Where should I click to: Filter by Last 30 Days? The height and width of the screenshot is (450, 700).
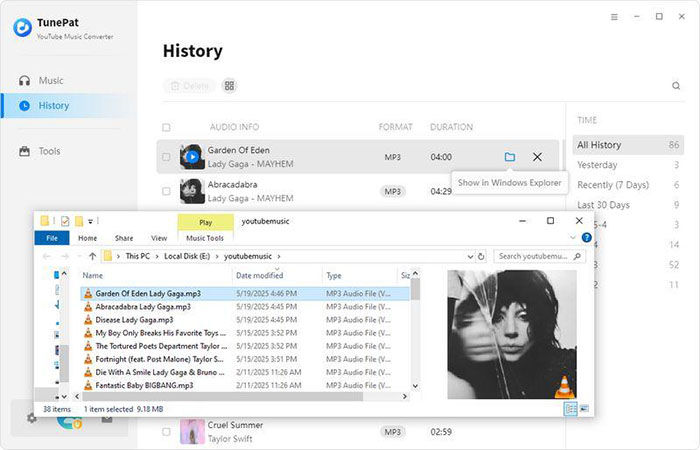tap(628, 205)
